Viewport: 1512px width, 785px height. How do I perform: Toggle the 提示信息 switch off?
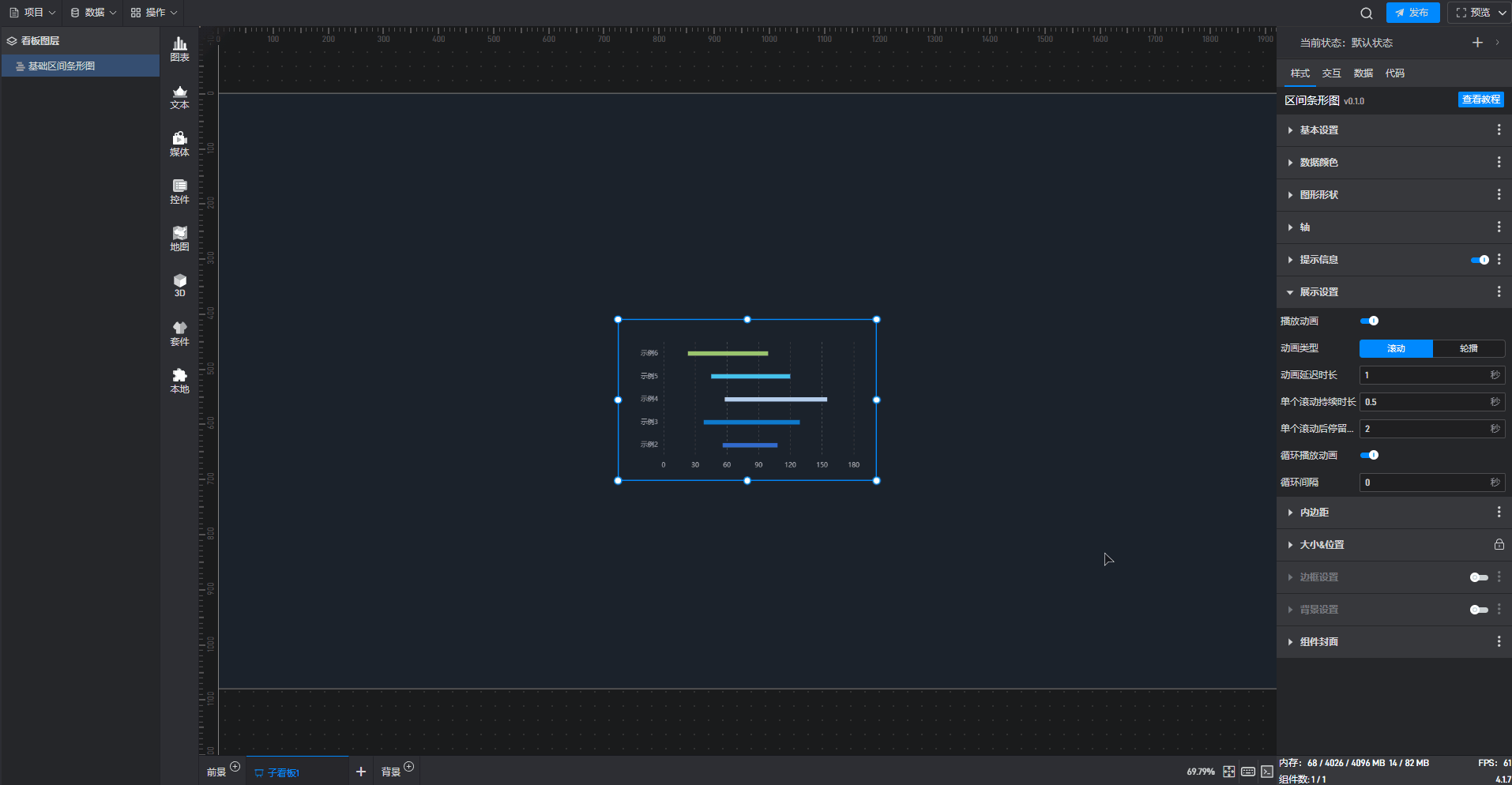[x=1480, y=260]
